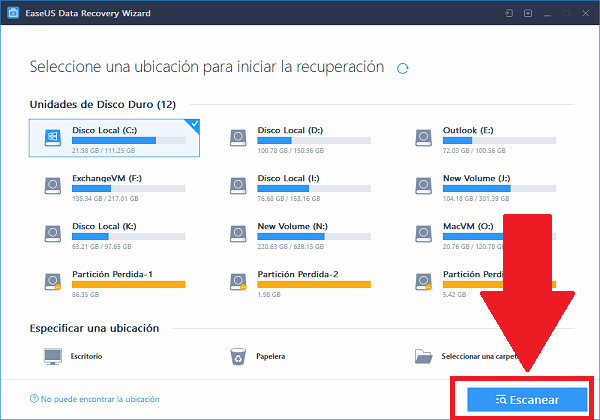Click the text "72.03 GB / 100.56 GB"
This screenshot has width=600, height=420.
coord(474,151)
